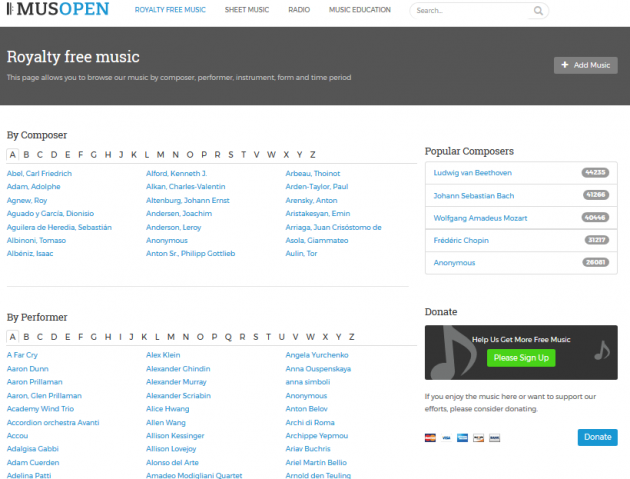Click the PayPal payment icon
The height and width of the screenshot is (479, 630).
point(478,438)
